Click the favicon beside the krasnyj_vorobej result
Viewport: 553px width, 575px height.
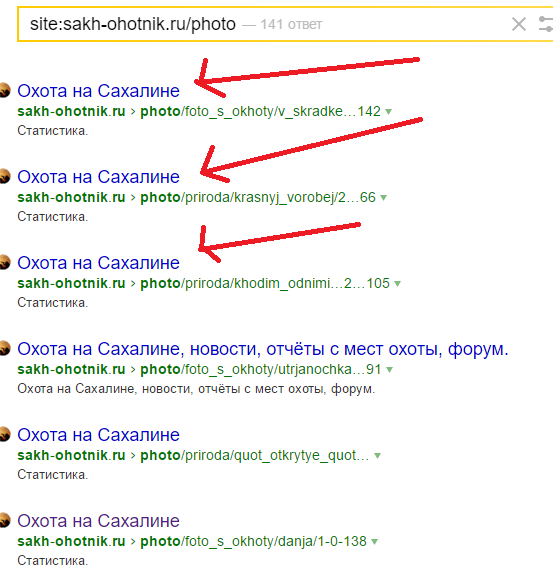5,176
